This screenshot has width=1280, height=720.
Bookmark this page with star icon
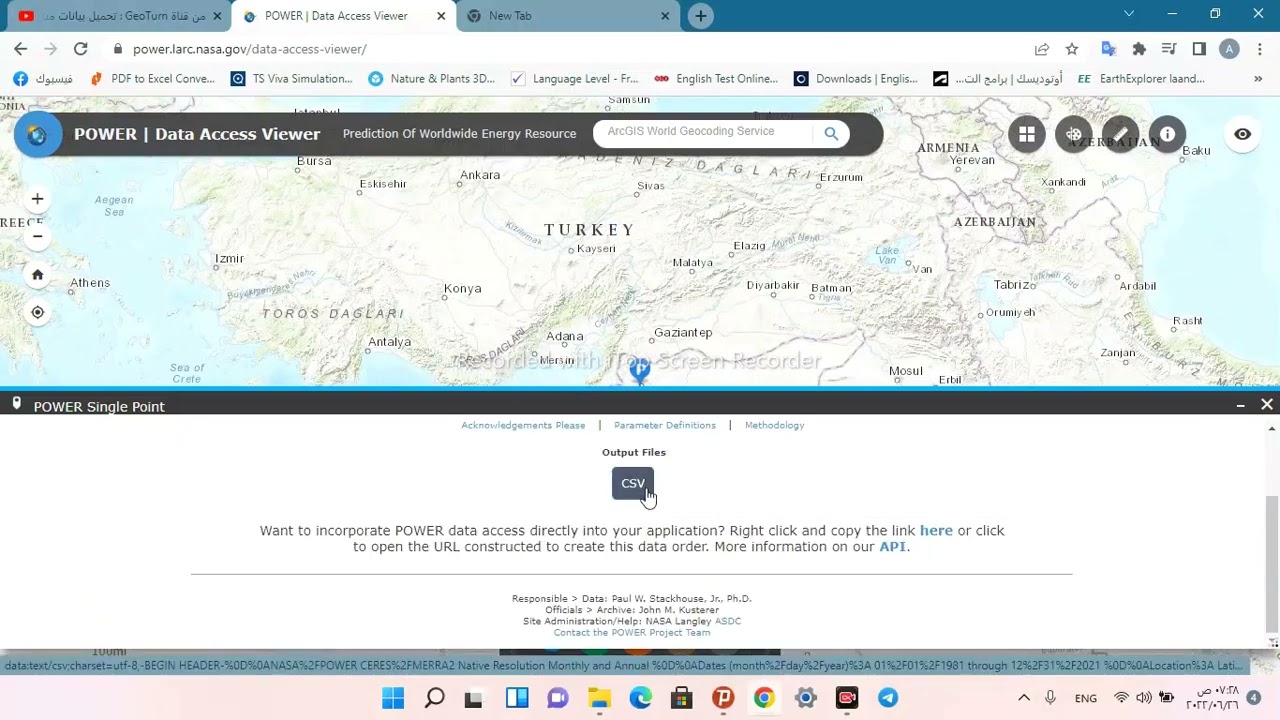click(1072, 49)
